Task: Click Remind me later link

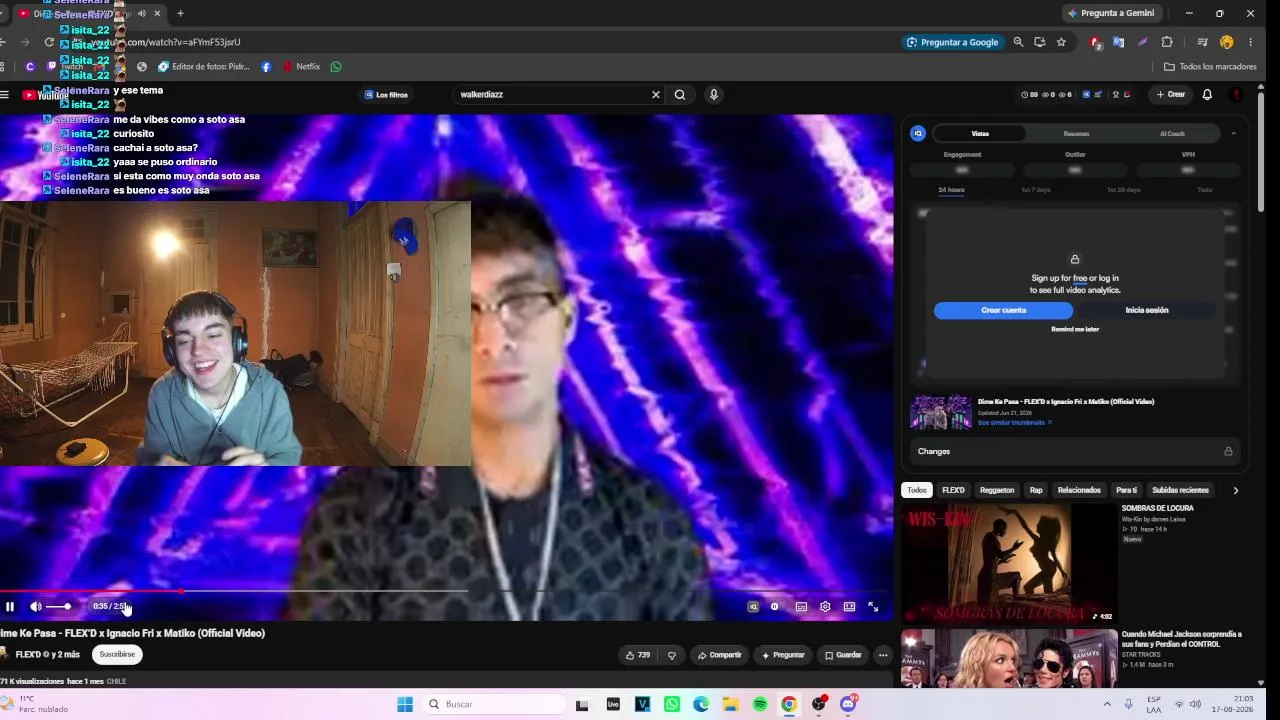Action: coord(1075,329)
